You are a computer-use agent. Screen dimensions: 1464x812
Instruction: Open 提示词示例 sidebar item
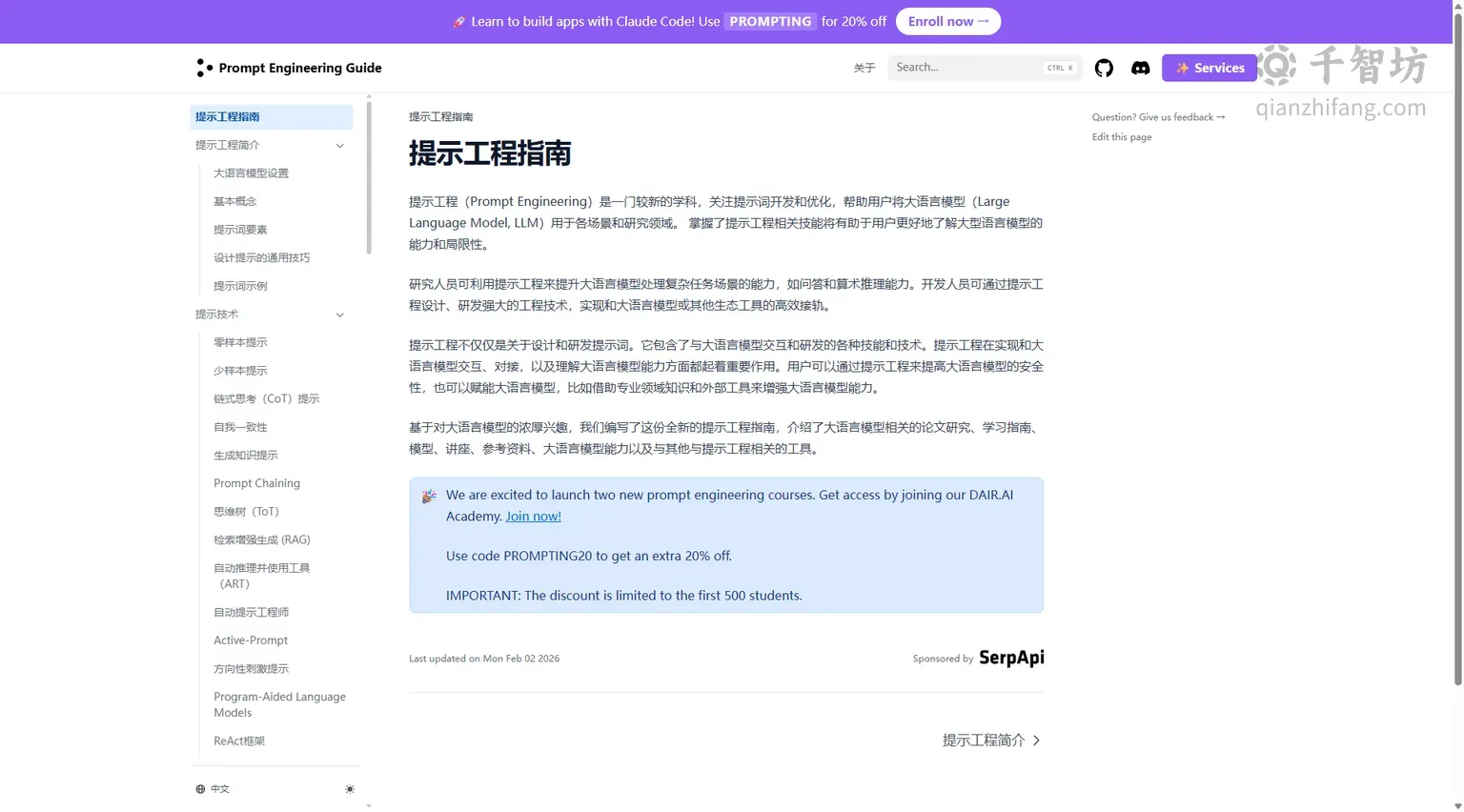pos(240,286)
